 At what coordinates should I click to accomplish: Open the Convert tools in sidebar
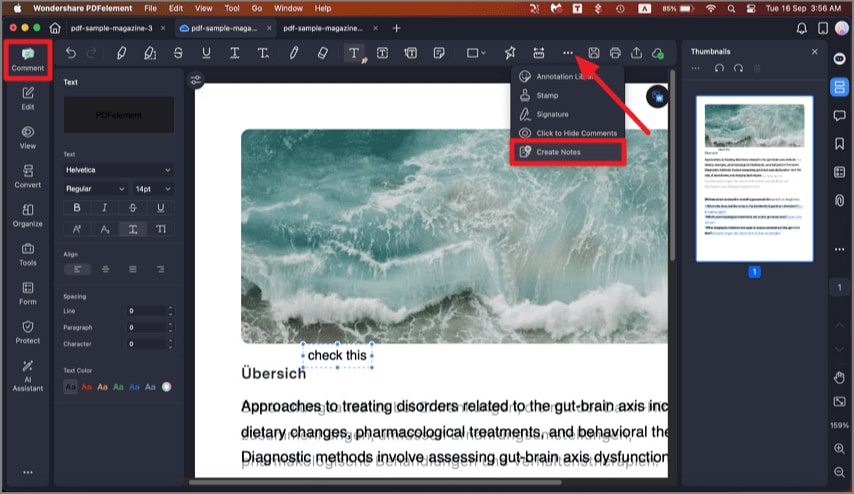28,176
